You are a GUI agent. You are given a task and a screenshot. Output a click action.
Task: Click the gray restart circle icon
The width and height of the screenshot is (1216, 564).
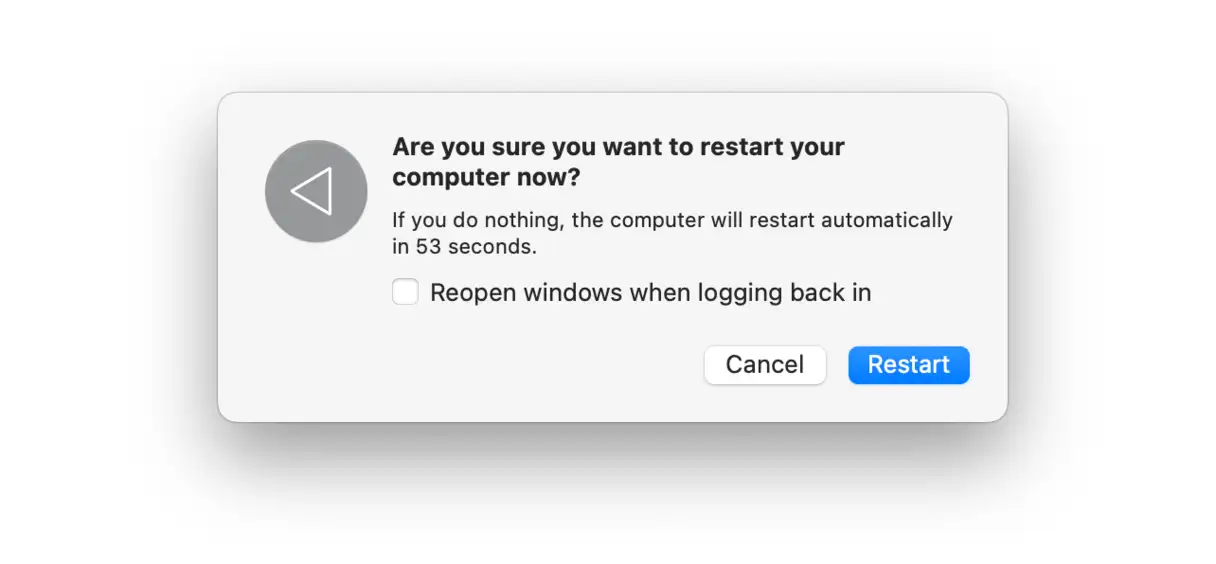(x=316, y=191)
